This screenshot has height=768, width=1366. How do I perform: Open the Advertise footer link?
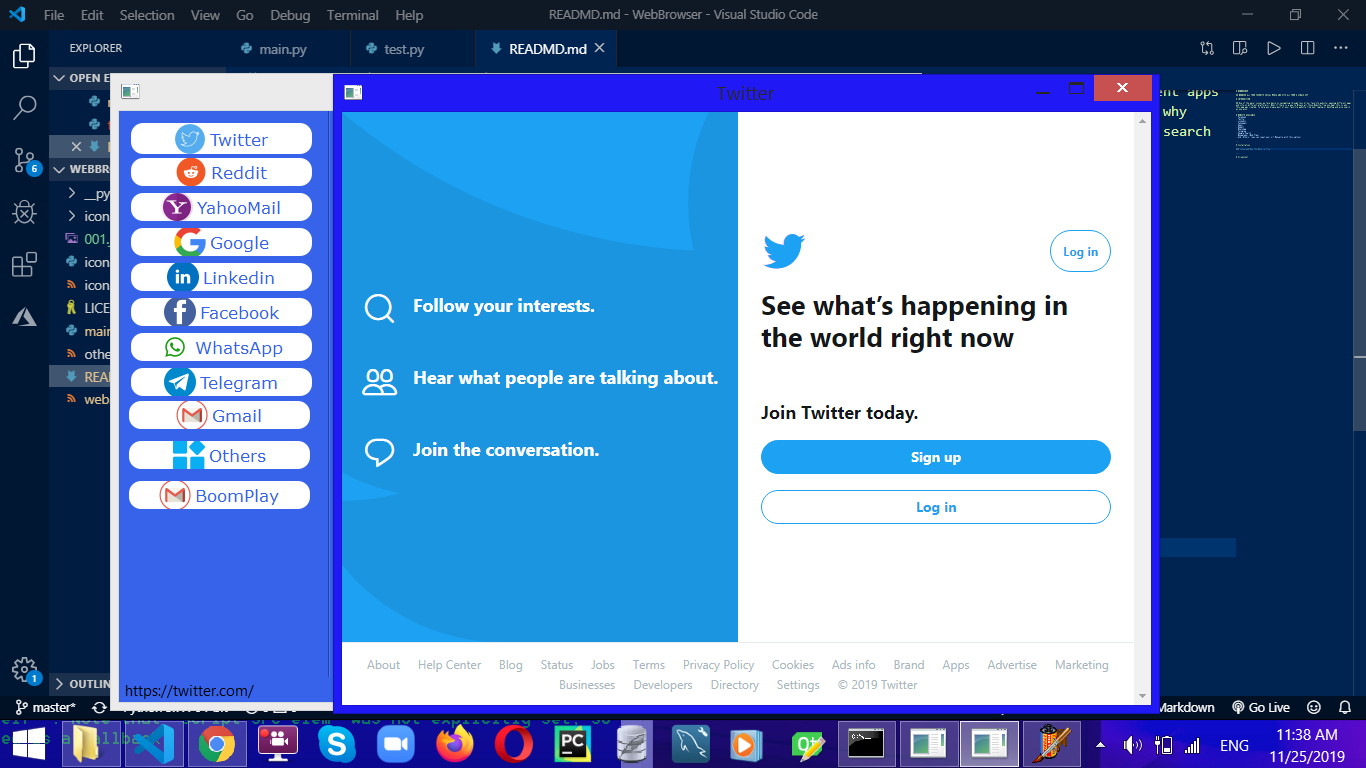click(1012, 665)
